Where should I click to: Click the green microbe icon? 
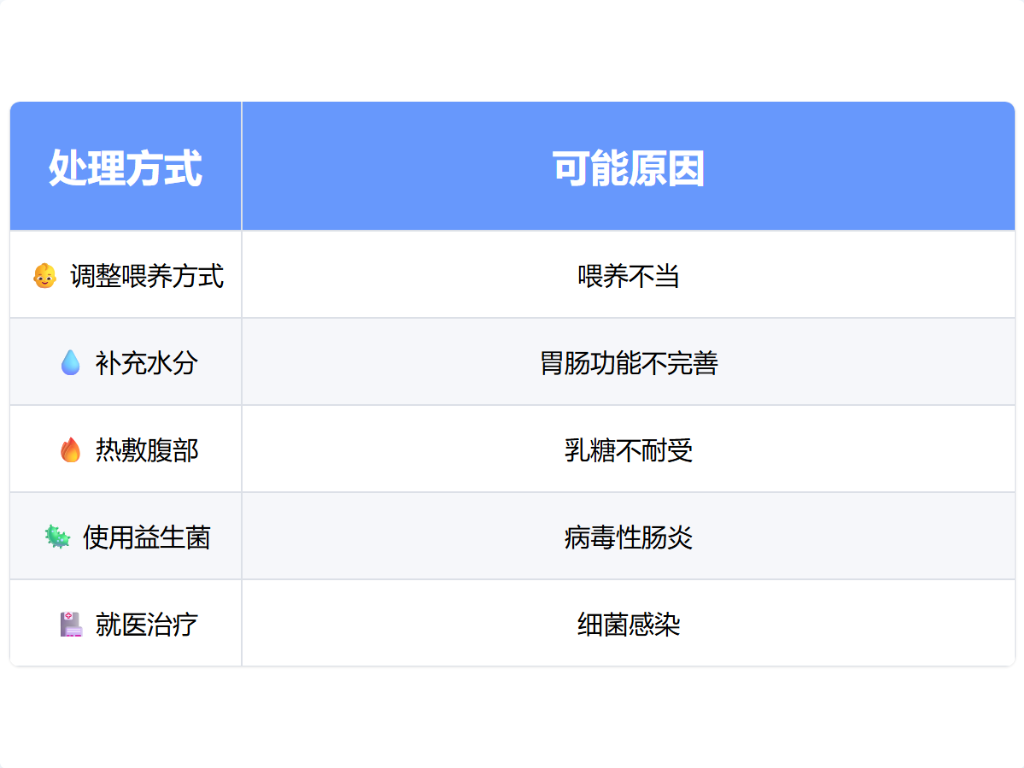click(57, 537)
